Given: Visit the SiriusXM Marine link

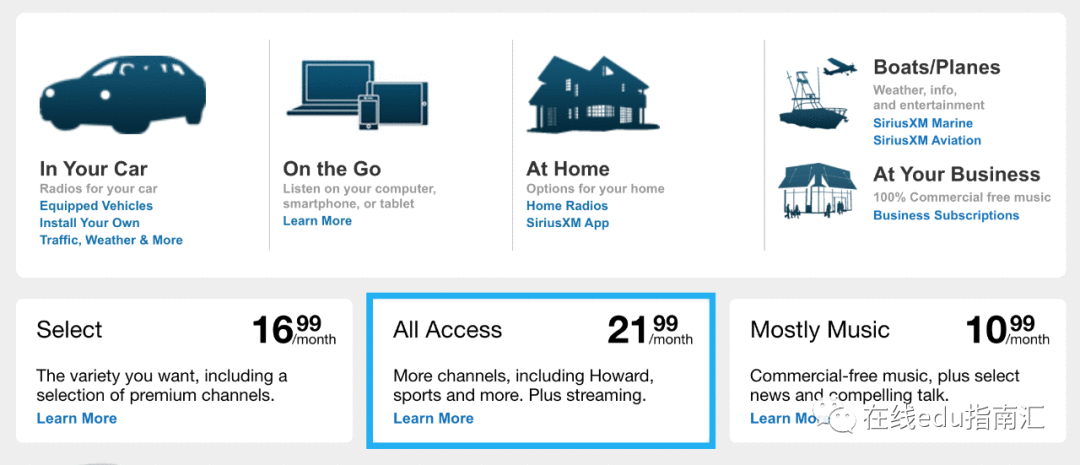Looking at the screenshot, I should tap(923, 123).
